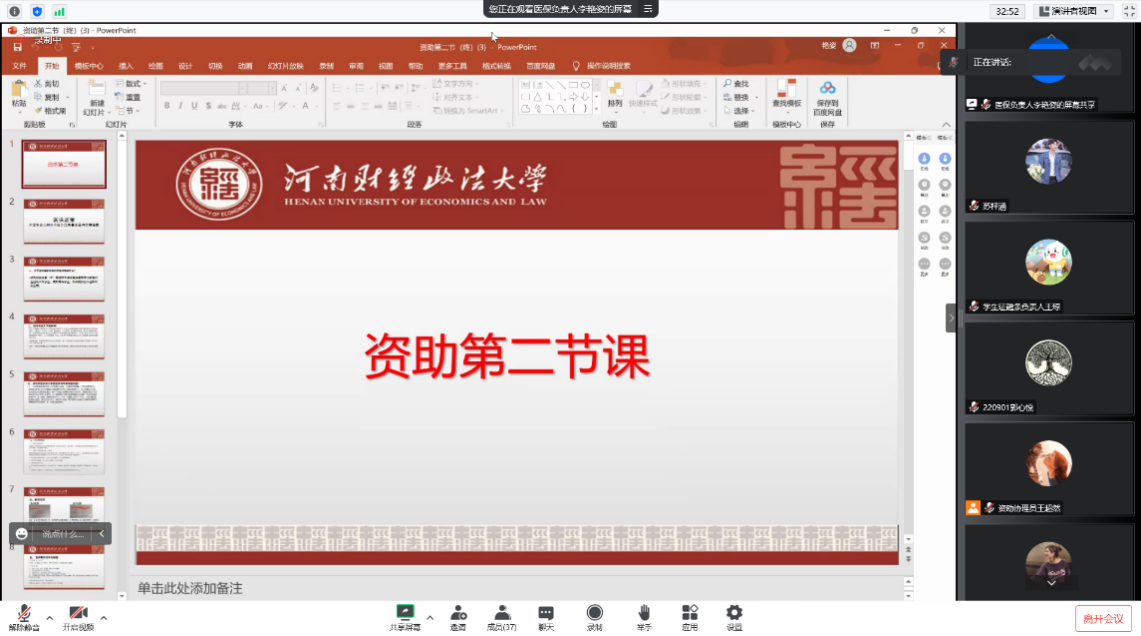Viewport: 1141px width, 636px height.
Task: Open the font size dropdown
Action: (272, 88)
